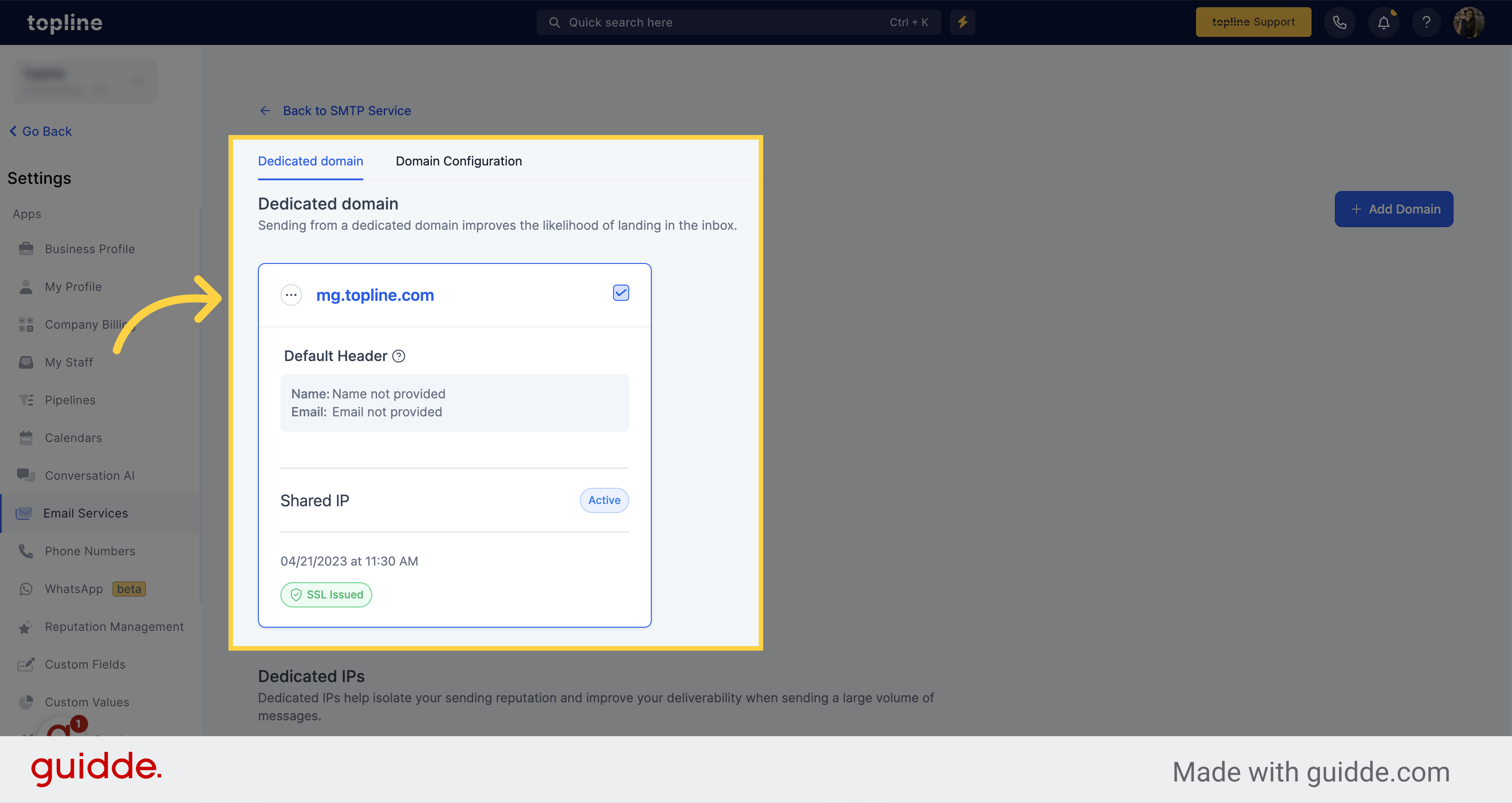Open My Profile settings

coord(73,287)
